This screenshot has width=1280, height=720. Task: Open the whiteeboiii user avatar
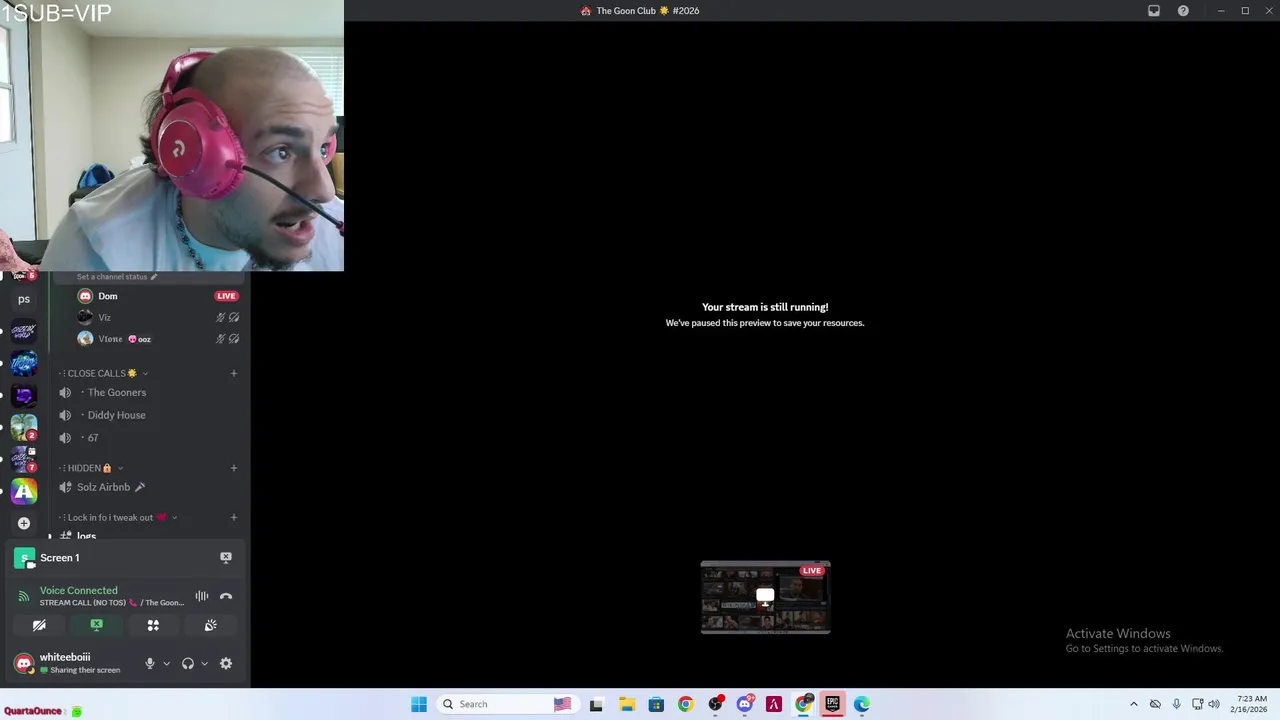[23, 663]
